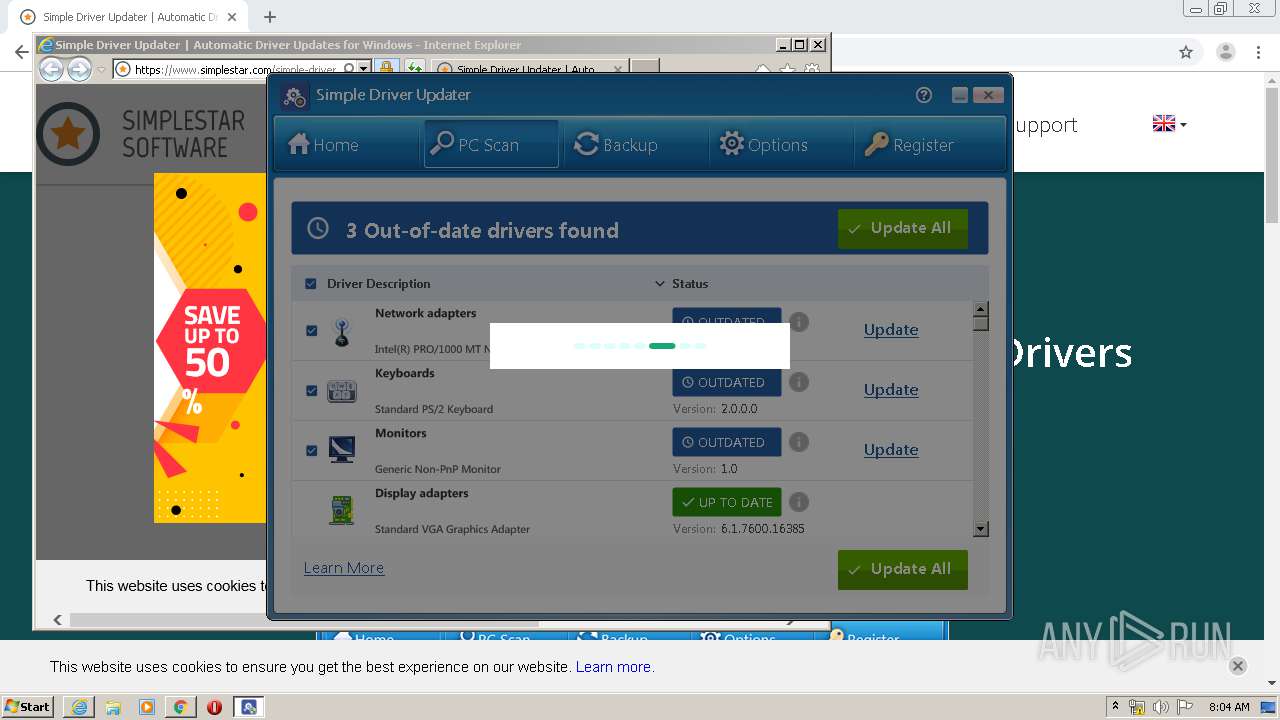The height and width of the screenshot is (720, 1280).
Task: Click the security lock icon in IE
Action: pos(386,68)
